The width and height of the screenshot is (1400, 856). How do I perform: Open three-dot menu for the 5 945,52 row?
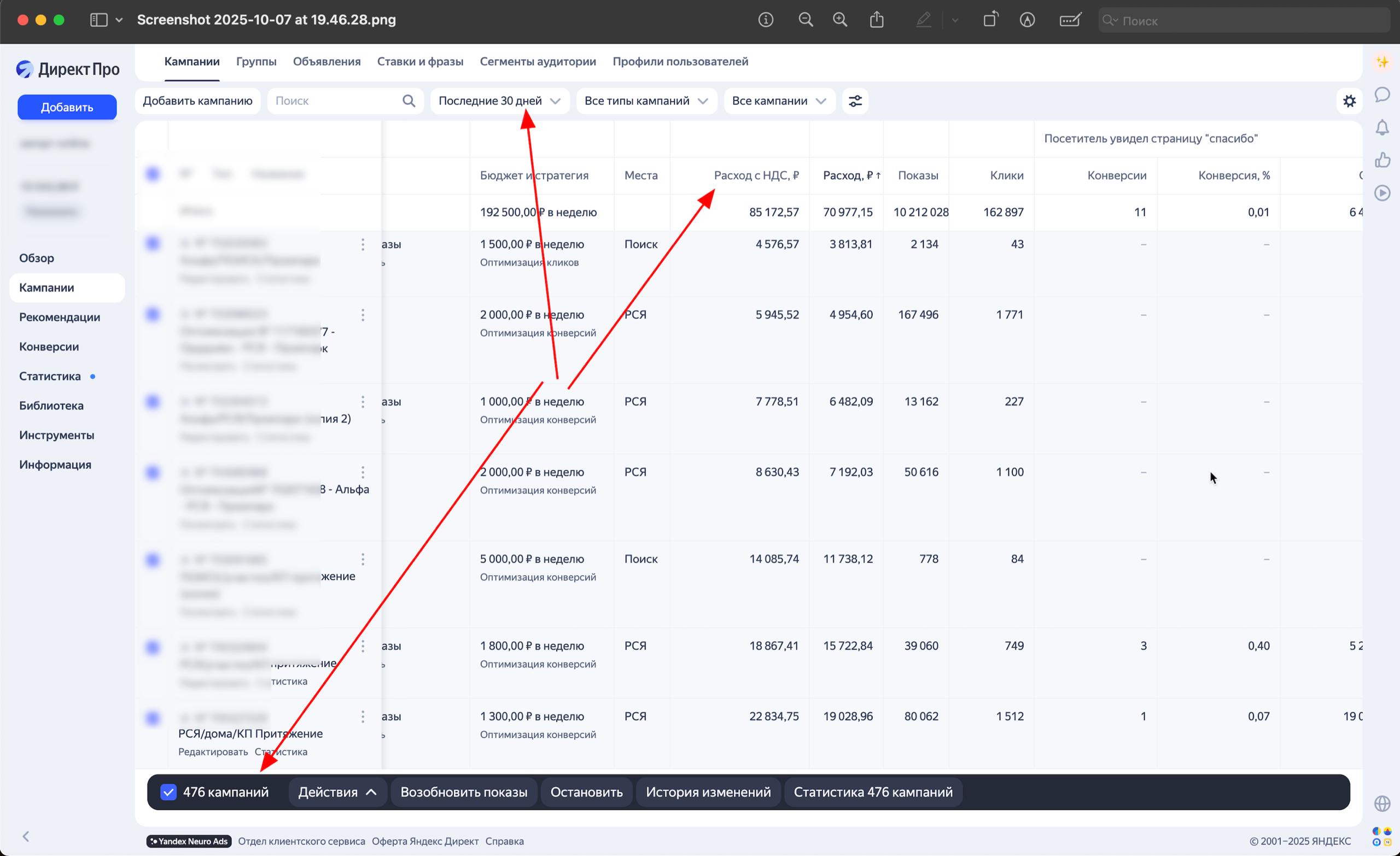pos(363,315)
